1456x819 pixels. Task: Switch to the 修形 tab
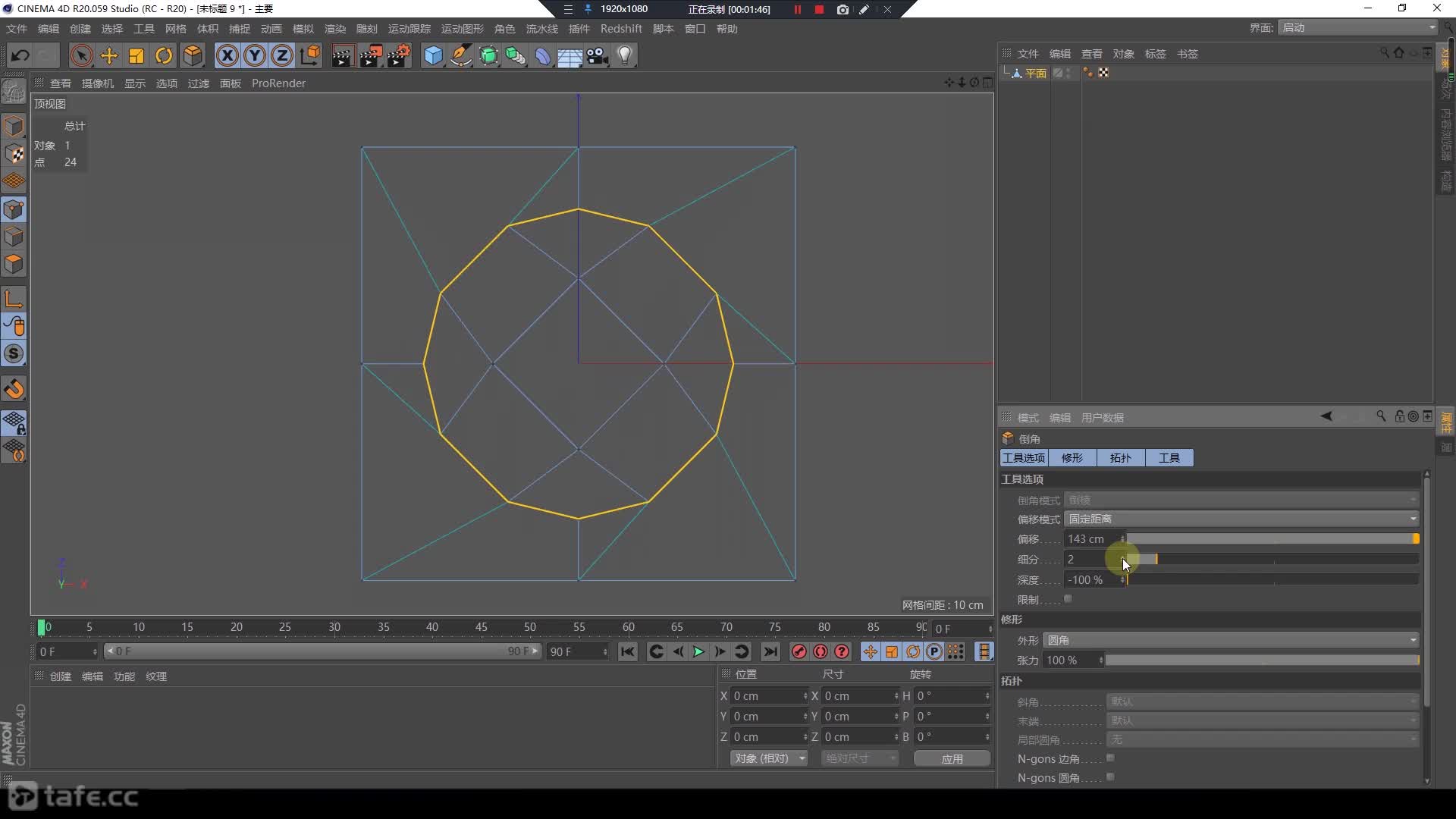(1072, 458)
